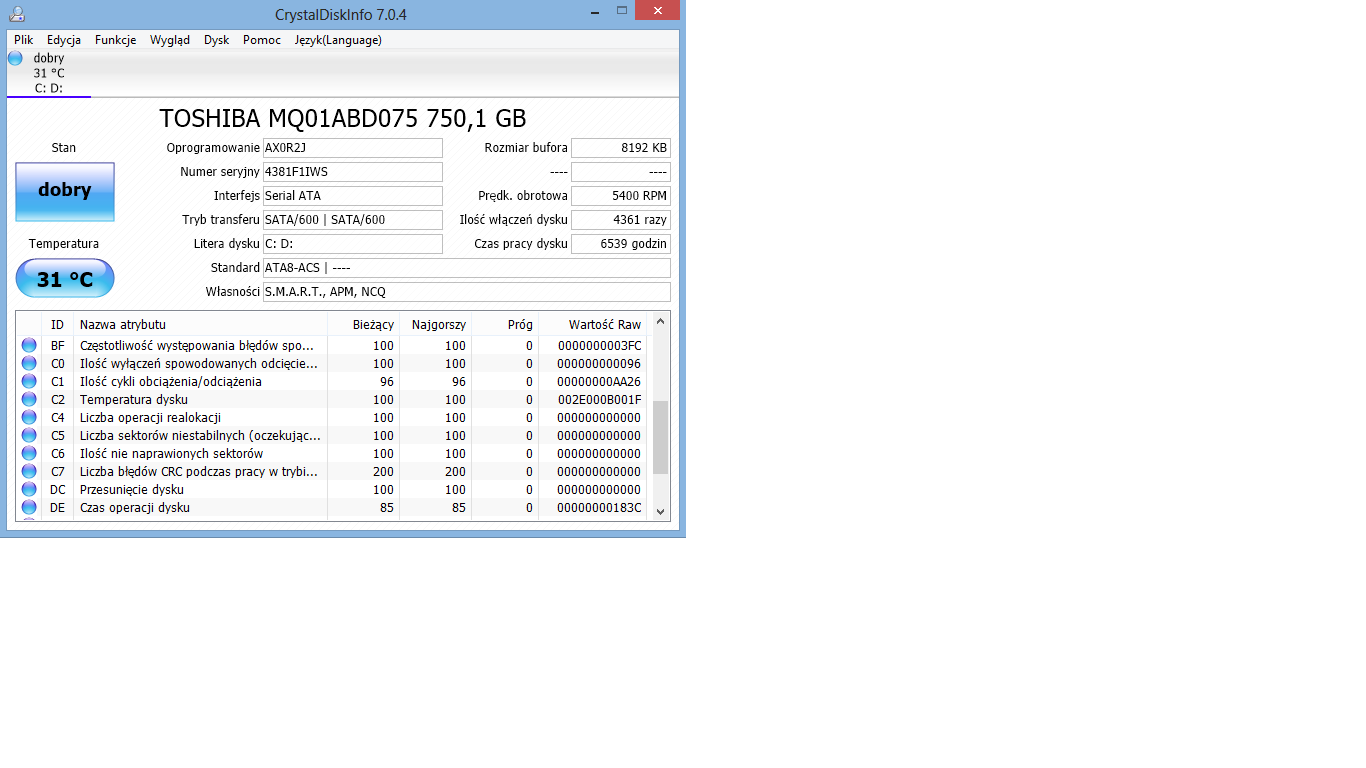This screenshot has width=1366, height=768.
Task: Click the Czas pracy dysku value 6539 godzin
Action: [x=621, y=244]
